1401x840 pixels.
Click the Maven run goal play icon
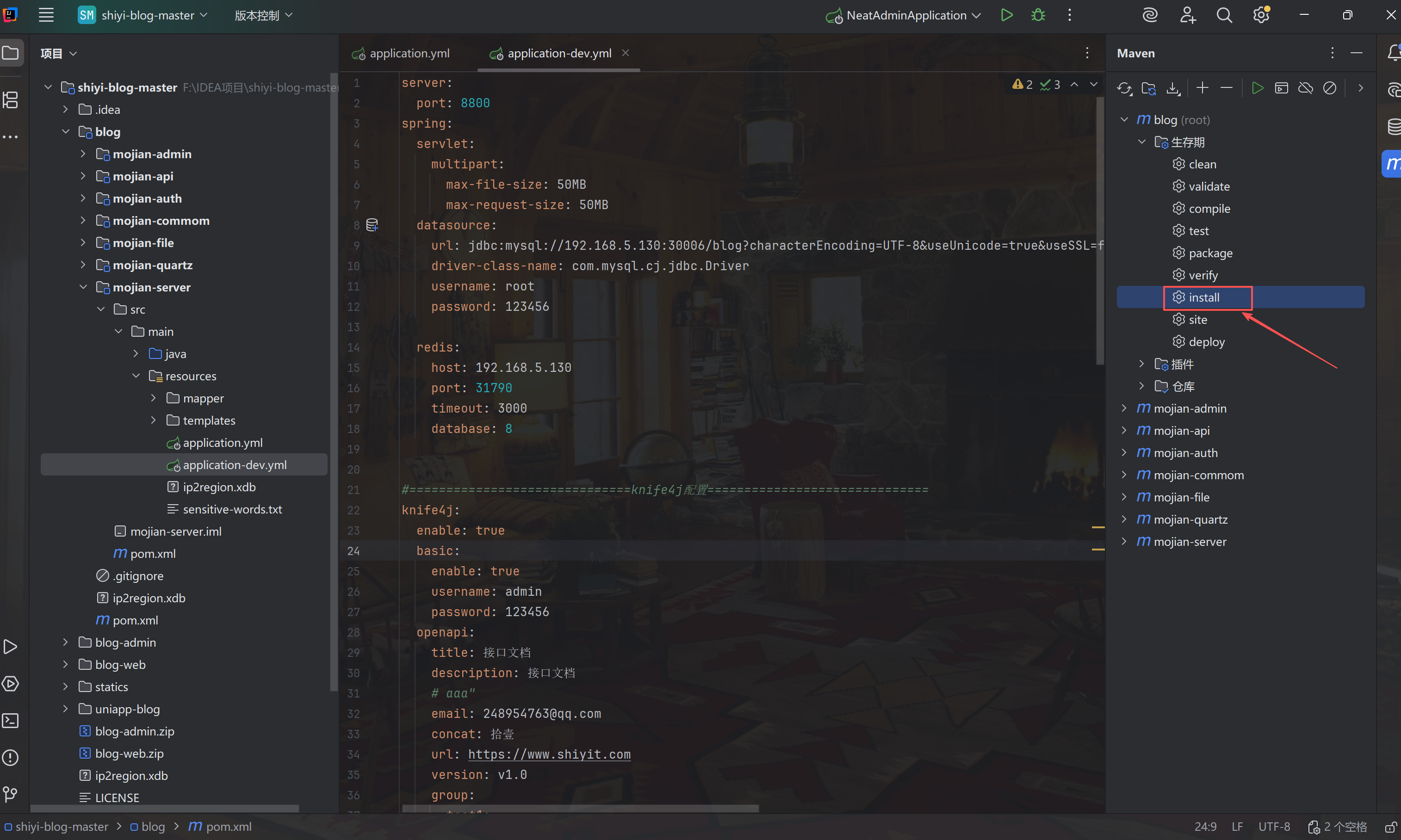pyautogui.click(x=1257, y=88)
